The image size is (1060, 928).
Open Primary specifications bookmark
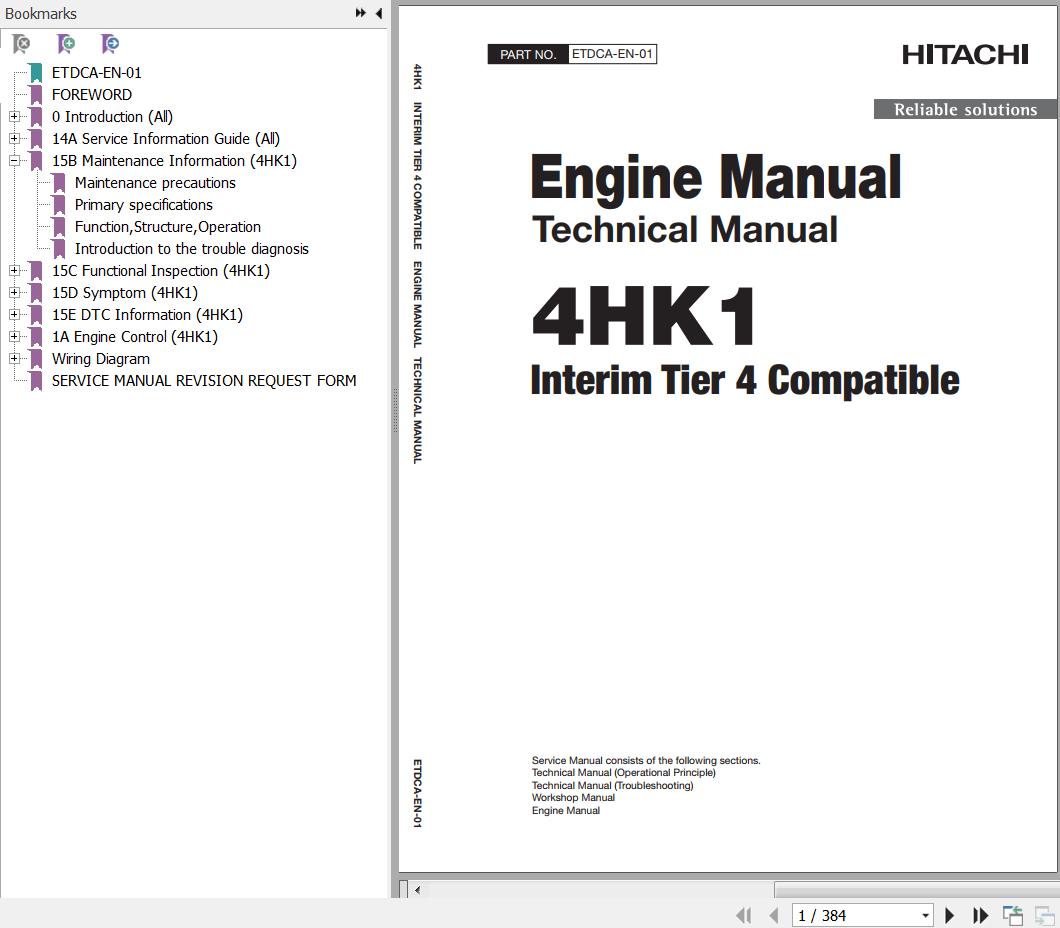(144, 205)
